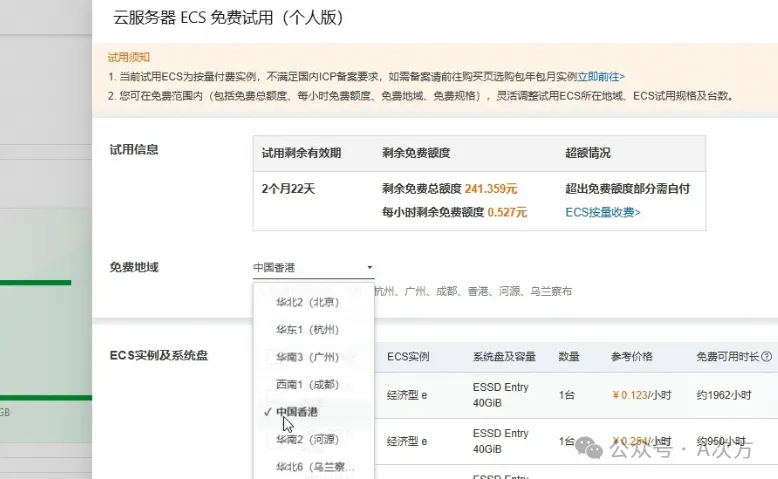Choose the checked 中国香港 region option
Screen dimensions: 778x479
(313, 412)
